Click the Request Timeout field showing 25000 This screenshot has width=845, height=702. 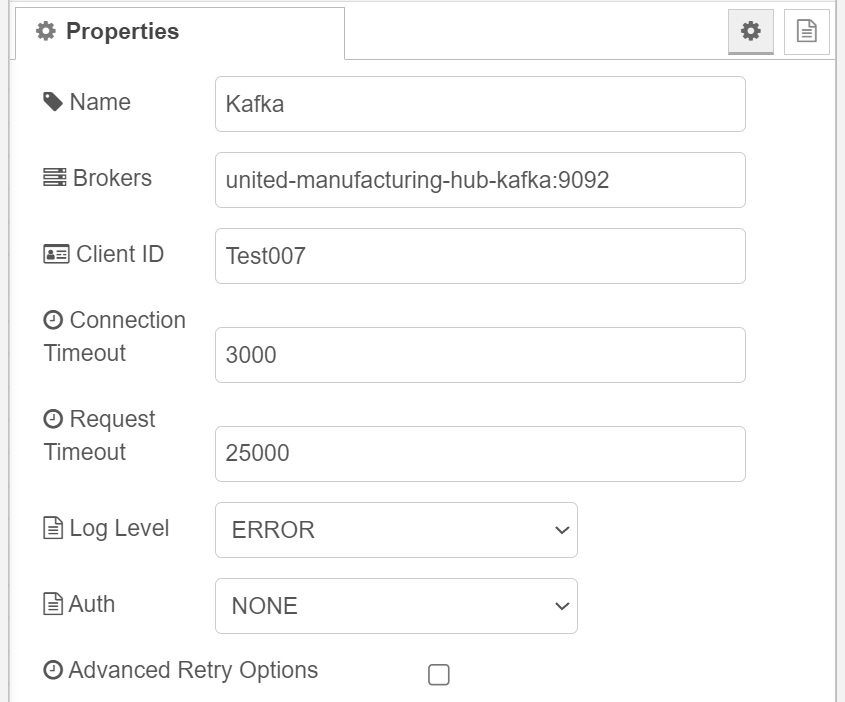pos(480,453)
